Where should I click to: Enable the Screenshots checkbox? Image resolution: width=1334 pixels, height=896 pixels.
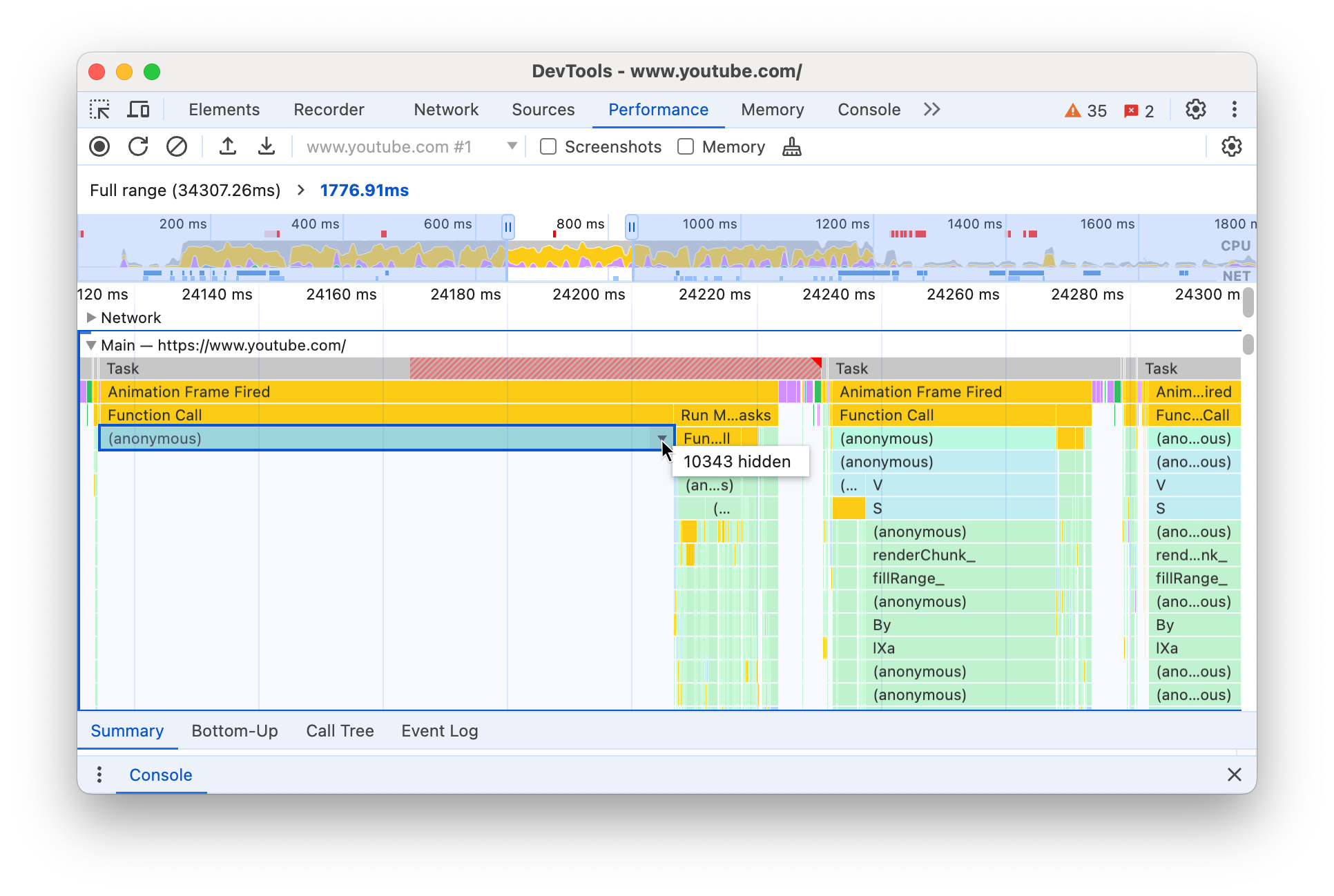[547, 147]
